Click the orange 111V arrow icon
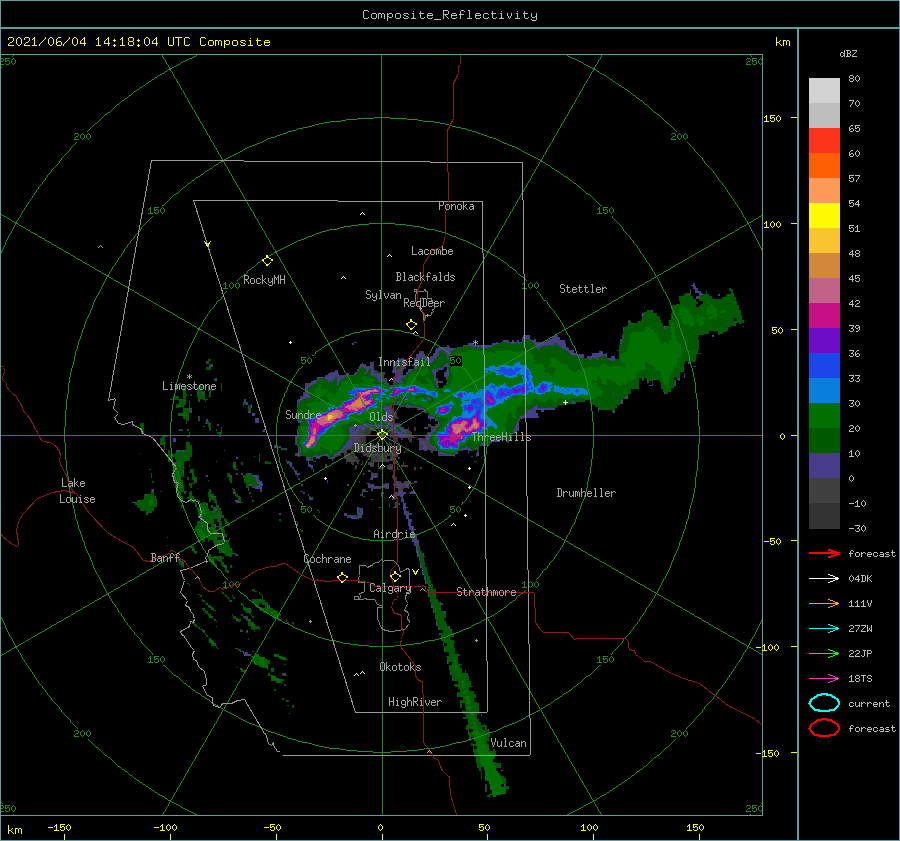 pos(824,603)
